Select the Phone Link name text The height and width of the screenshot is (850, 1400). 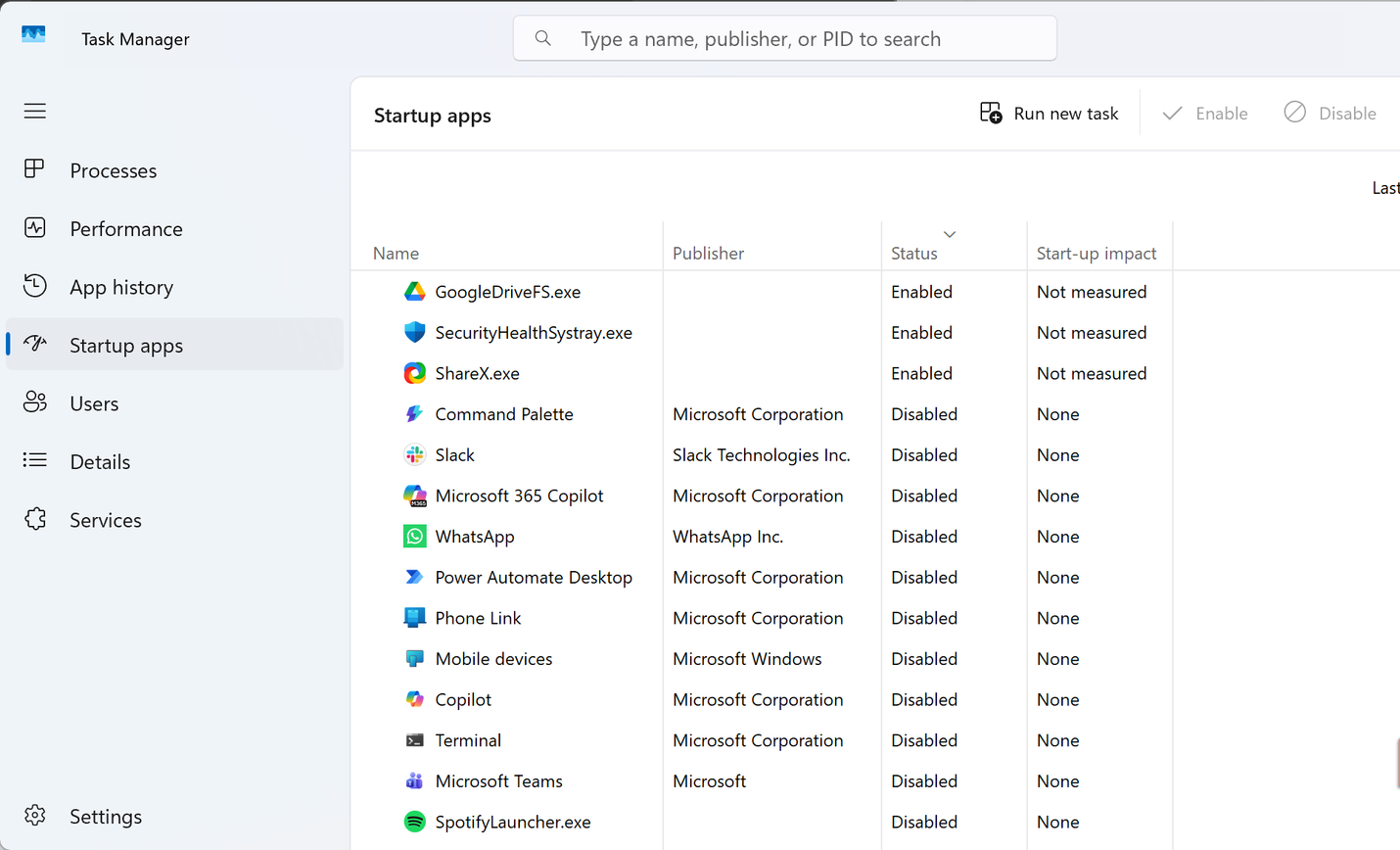point(478,618)
